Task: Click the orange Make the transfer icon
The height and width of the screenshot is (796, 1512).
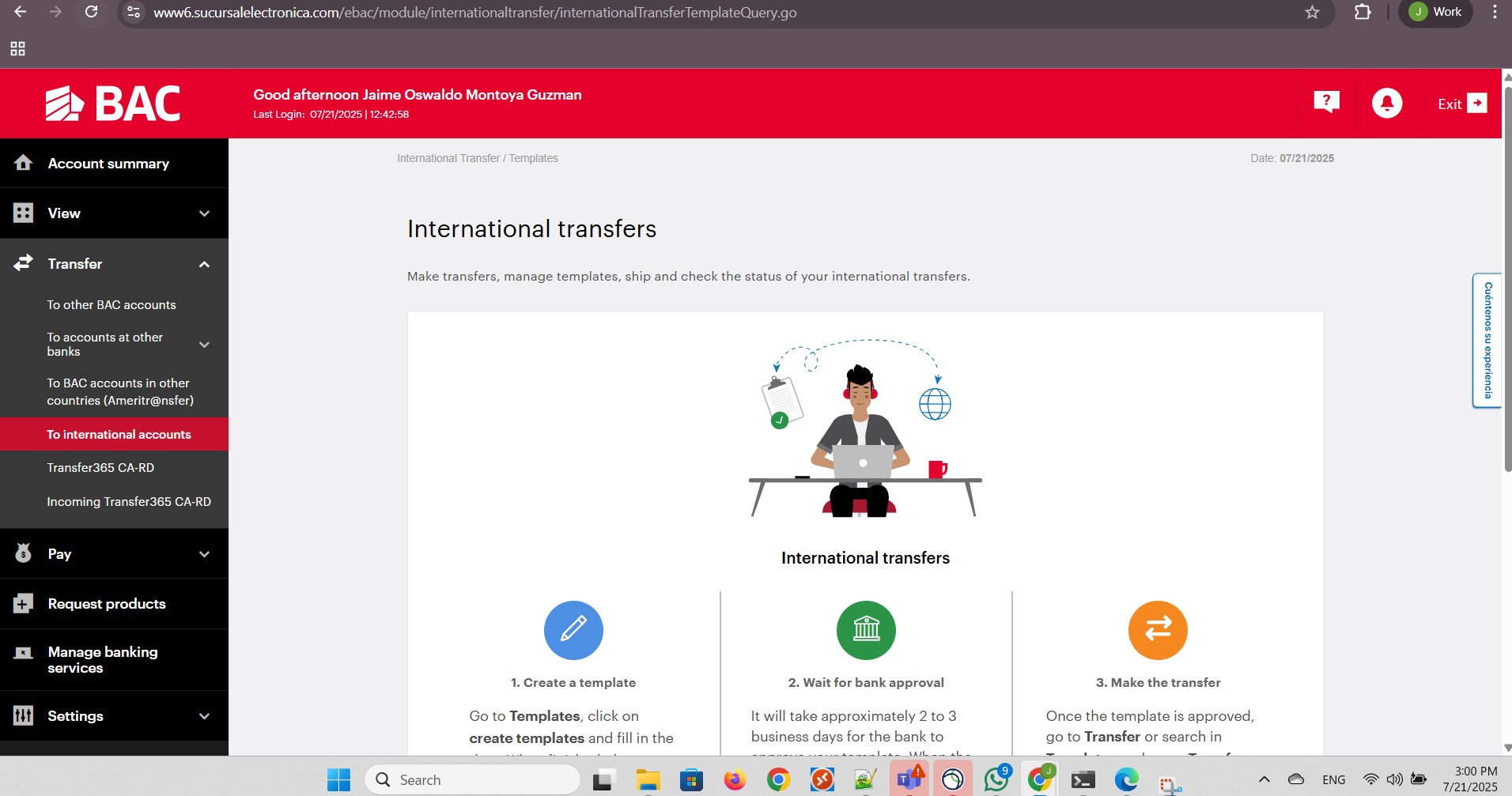Action: (1158, 630)
